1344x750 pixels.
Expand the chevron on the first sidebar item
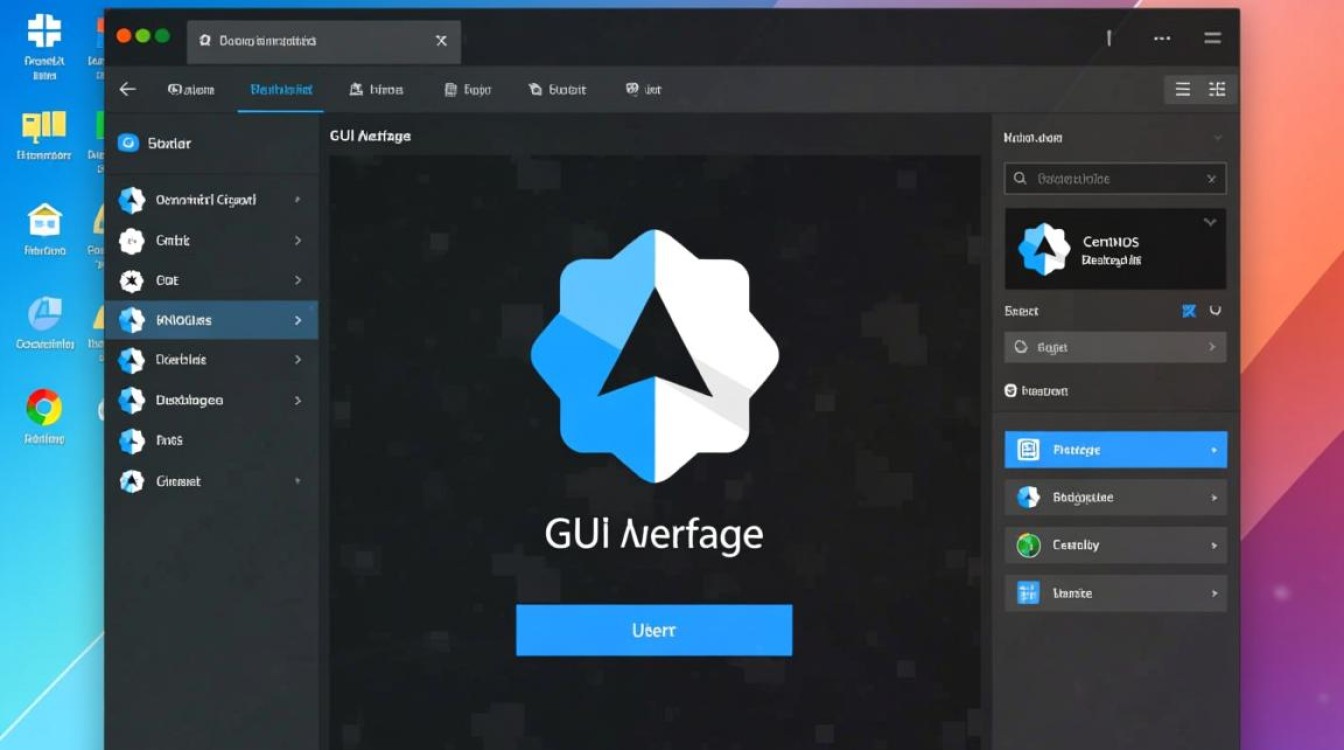tap(297, 200)
